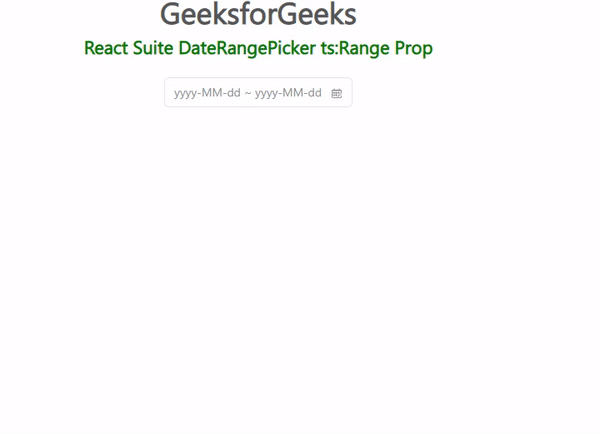Click the words Range Prop in subtitle
Image resolution: width=600 pixels, height=434 pixels.
[386, 48]
